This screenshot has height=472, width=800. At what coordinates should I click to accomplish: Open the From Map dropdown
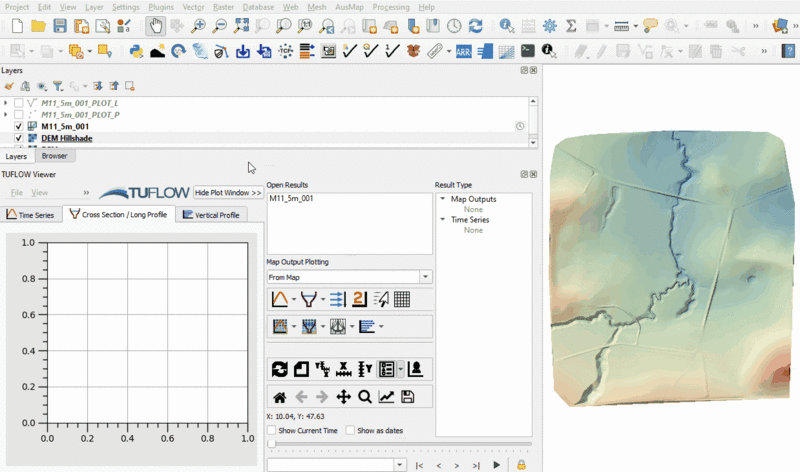[426, 277]
